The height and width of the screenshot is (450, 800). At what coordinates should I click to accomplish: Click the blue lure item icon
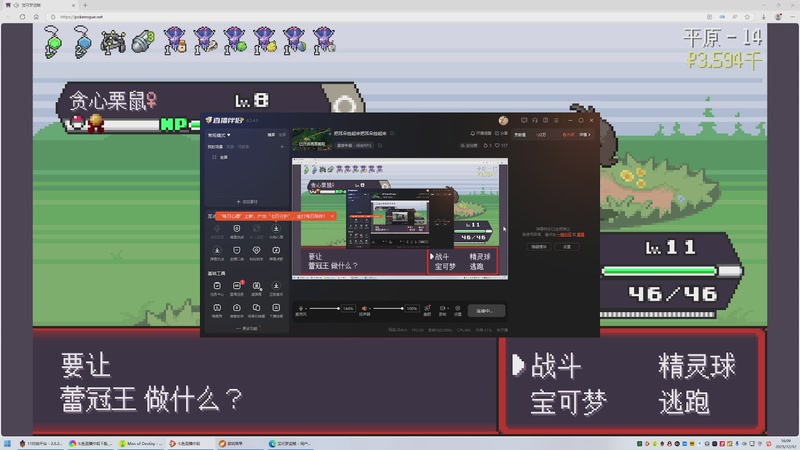coord(82,41)
